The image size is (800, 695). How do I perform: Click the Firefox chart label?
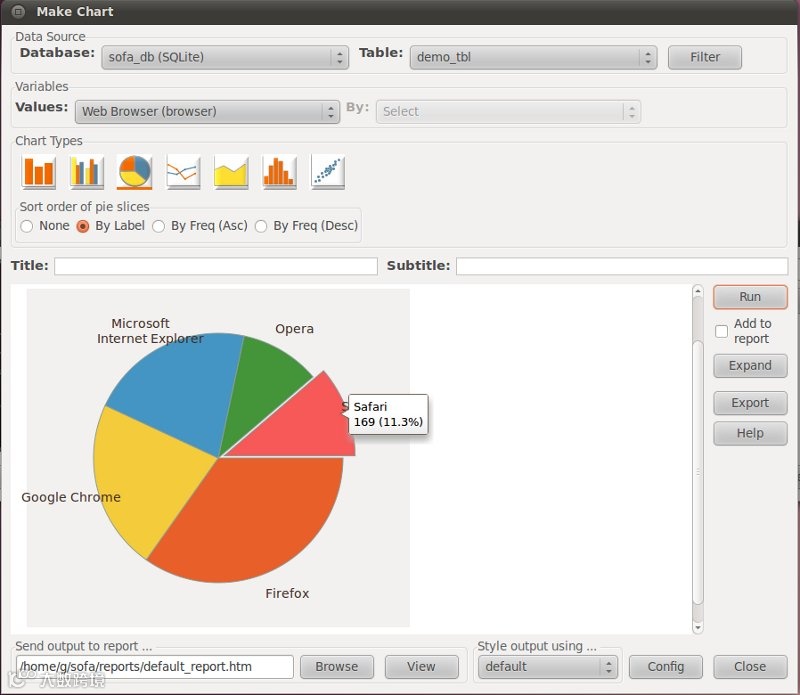pos(287,593)
